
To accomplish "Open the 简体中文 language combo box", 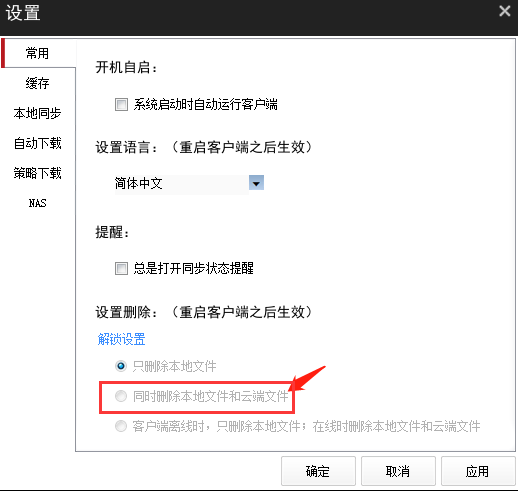I will pyautogui.click(x=189, y=183).
